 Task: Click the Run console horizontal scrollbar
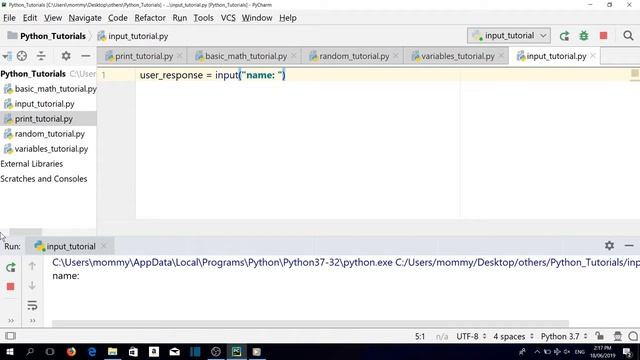310,323
